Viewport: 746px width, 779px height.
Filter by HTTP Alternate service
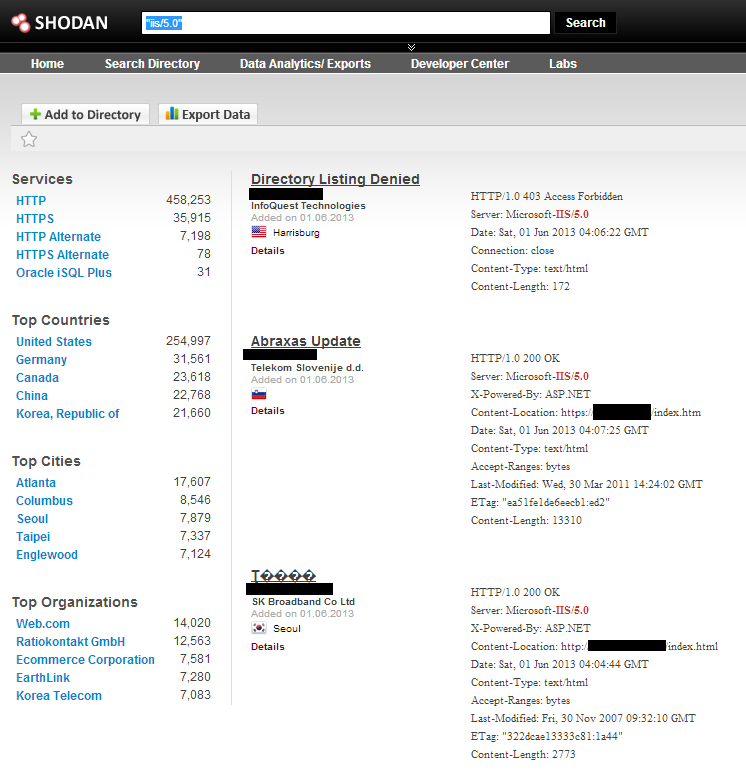58,236
